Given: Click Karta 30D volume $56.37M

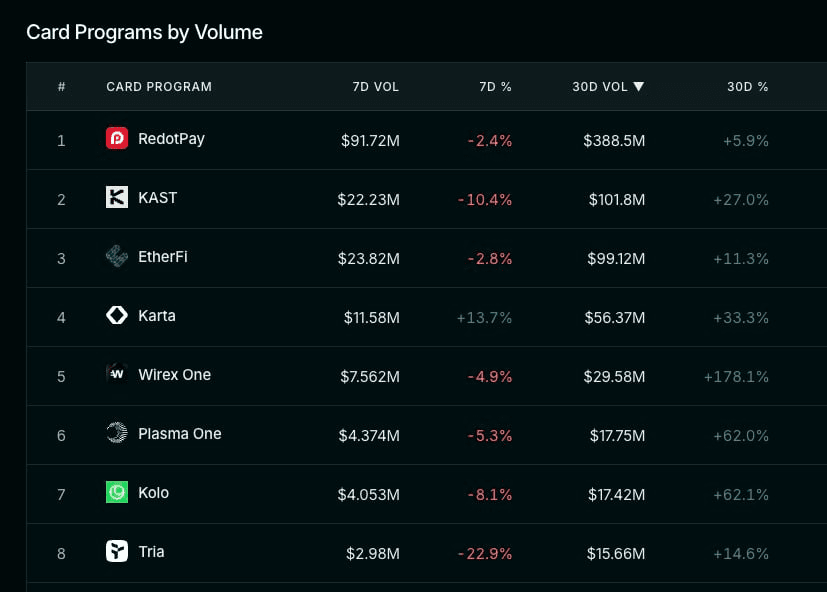Looking at the screenshot, I should (615, 318).
